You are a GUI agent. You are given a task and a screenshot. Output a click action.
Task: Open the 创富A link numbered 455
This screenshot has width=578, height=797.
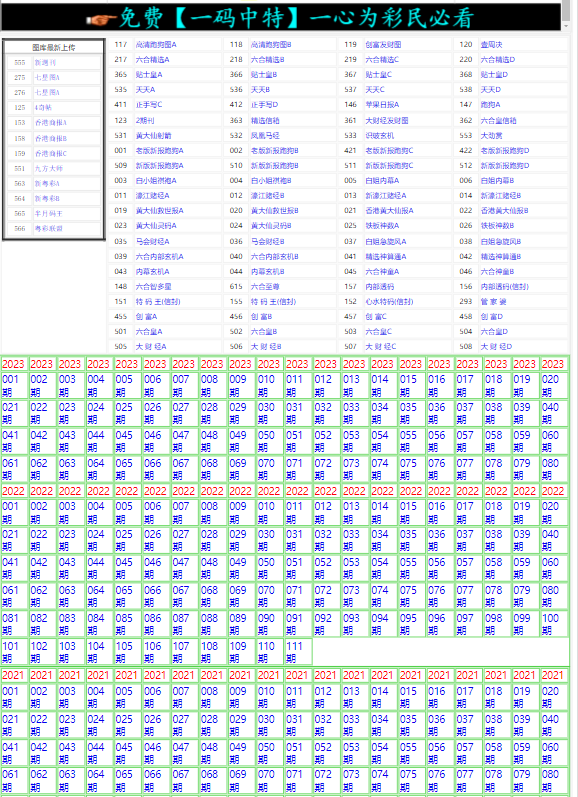point(146,317)
